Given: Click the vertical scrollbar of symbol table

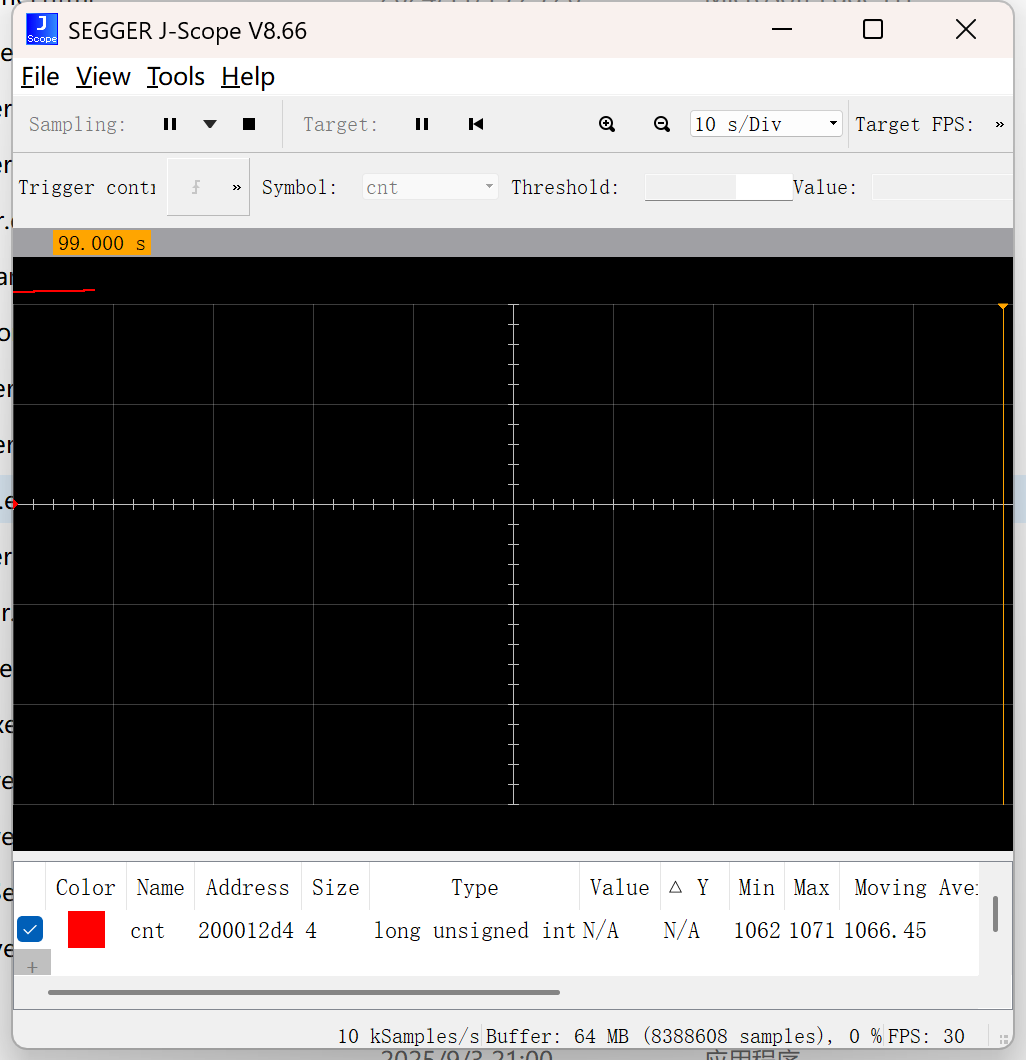Looking at the screenshot, I should click(x=995, y=914).
